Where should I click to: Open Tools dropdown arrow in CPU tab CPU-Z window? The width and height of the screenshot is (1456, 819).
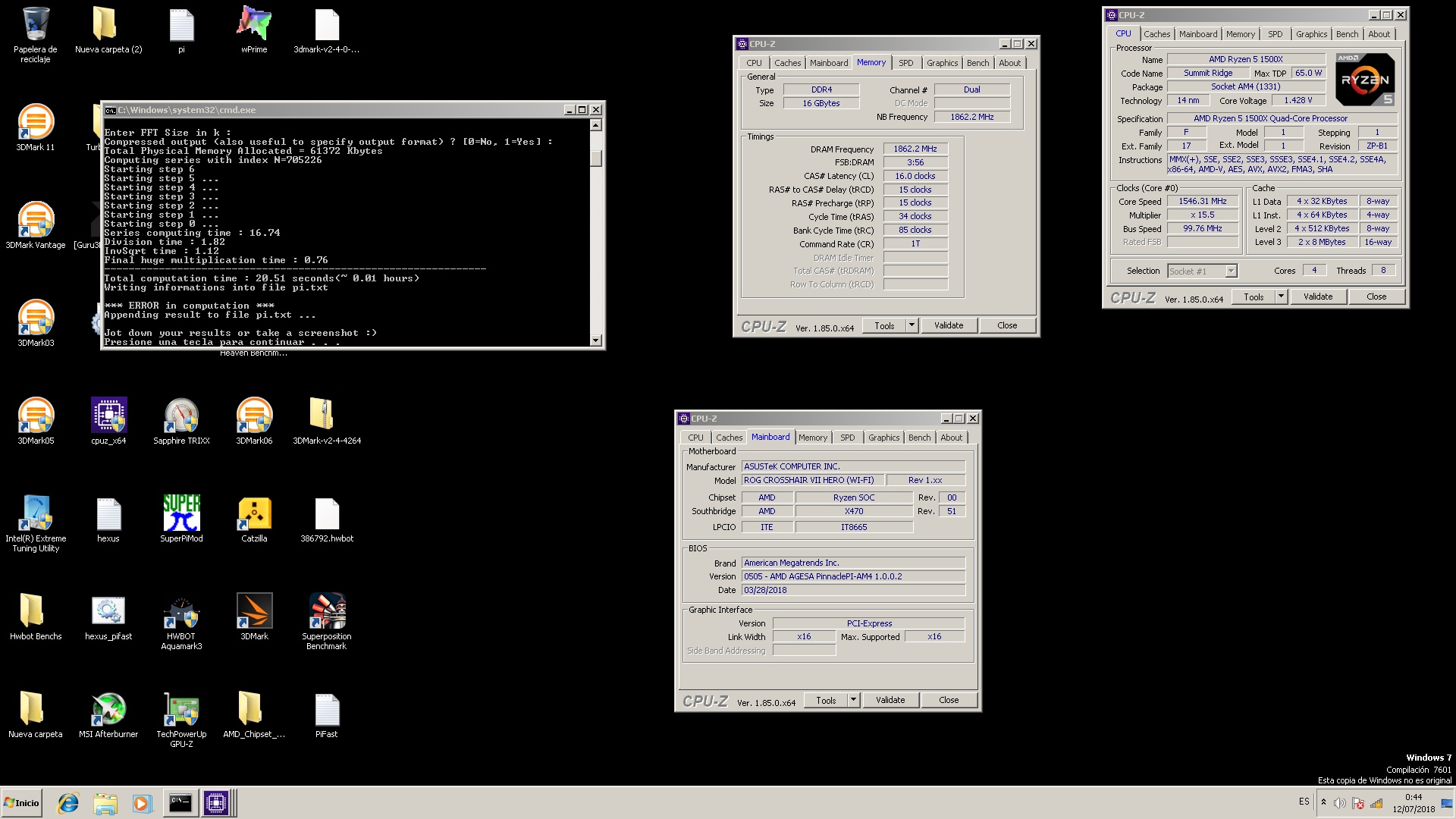[x=1281, y=297]
